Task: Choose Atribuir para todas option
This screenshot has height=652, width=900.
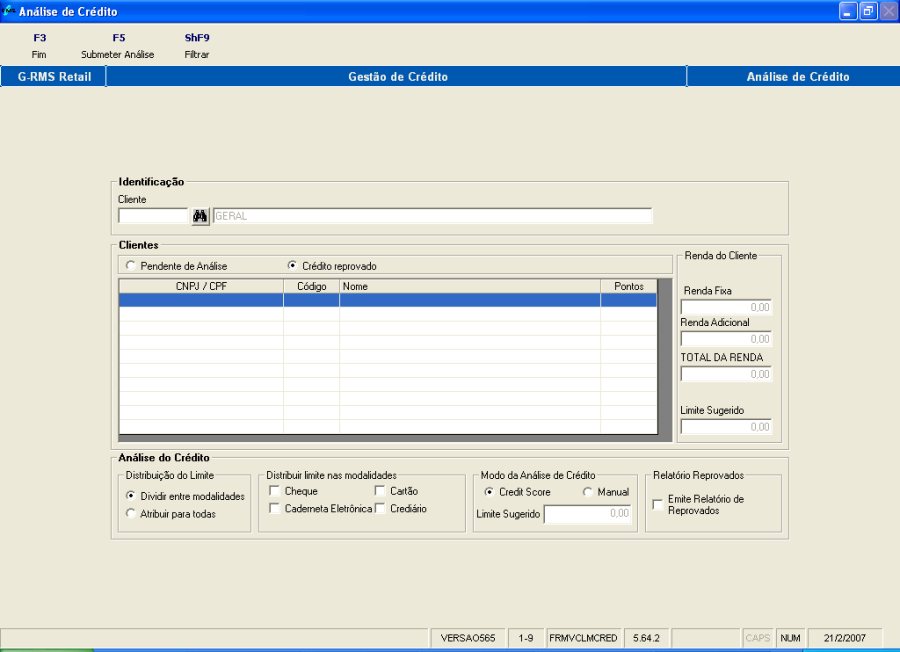Action: coord(171,514)
